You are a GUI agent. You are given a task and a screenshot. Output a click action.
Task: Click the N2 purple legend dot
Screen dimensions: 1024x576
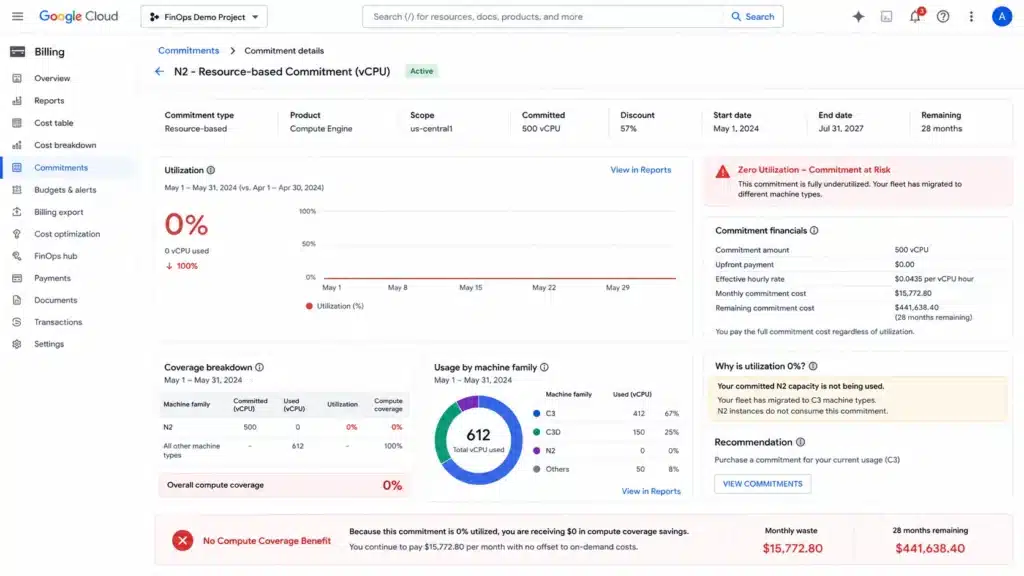[x=537, y=451]
